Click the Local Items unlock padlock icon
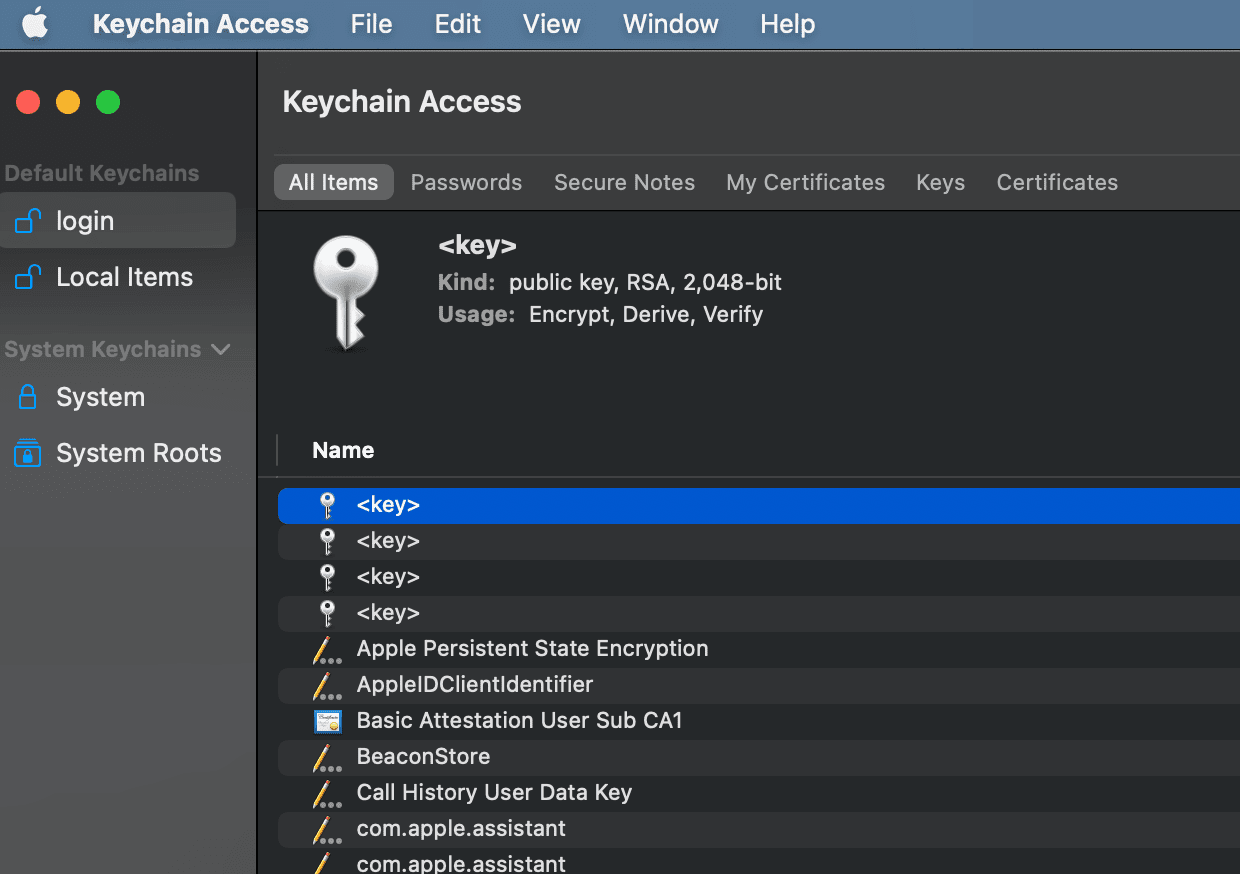 pyautogui.click(x=27, y=277)
